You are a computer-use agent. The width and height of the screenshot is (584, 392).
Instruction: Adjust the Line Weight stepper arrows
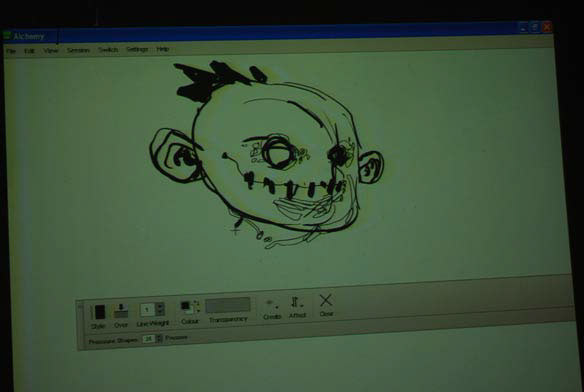click(x=160, y=309)
